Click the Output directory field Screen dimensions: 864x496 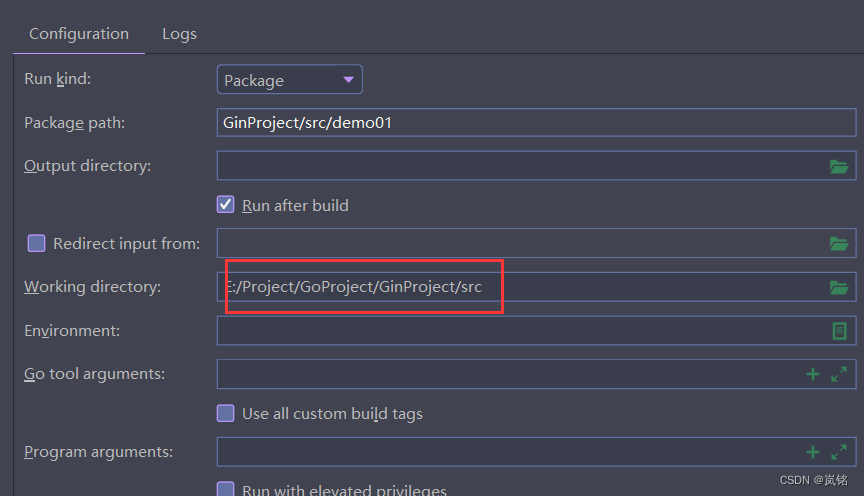point(537,166)
